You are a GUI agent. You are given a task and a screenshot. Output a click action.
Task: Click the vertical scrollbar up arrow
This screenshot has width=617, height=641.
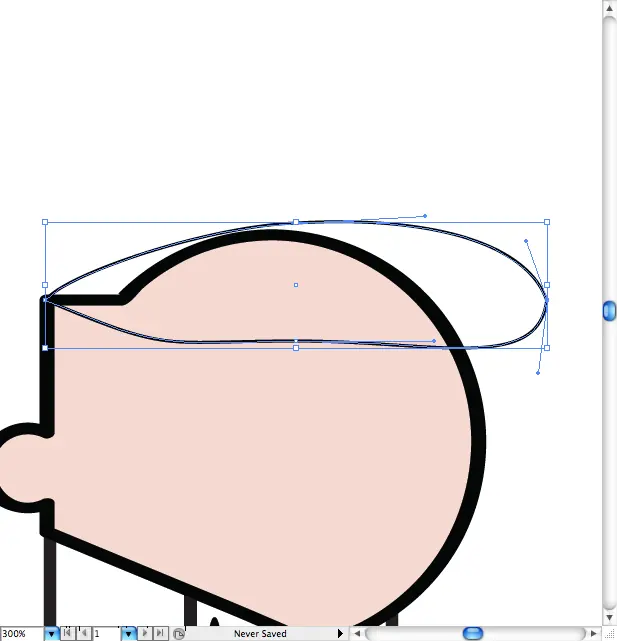(609, 9)
